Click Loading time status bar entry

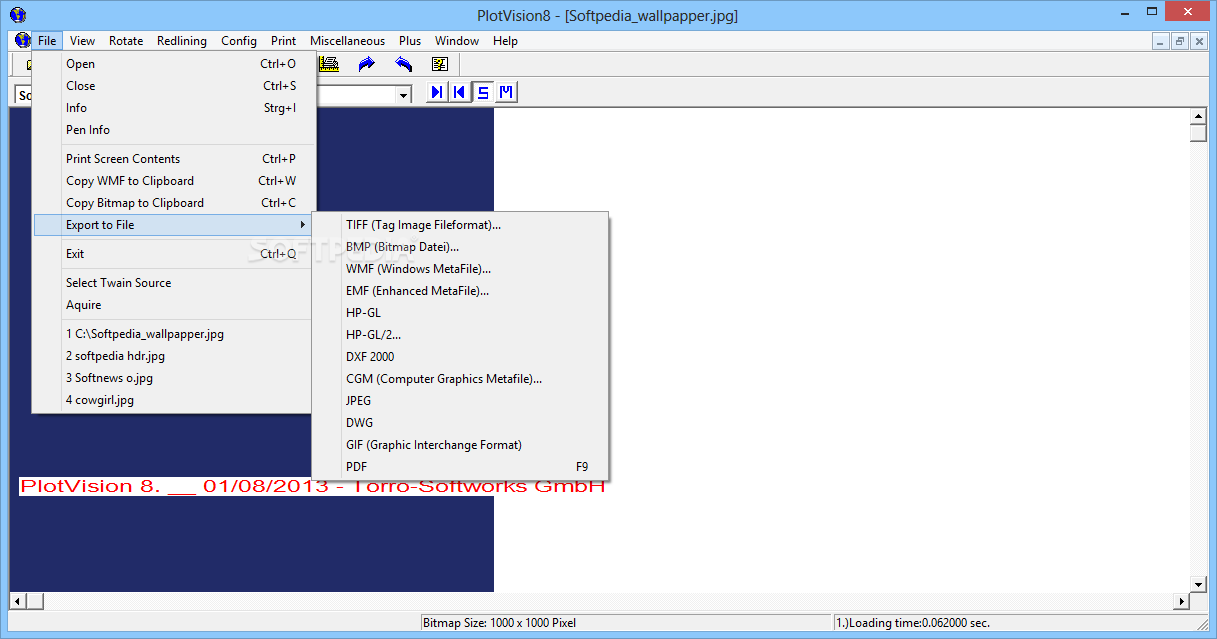pyautogui.click(x=912, y=623)
